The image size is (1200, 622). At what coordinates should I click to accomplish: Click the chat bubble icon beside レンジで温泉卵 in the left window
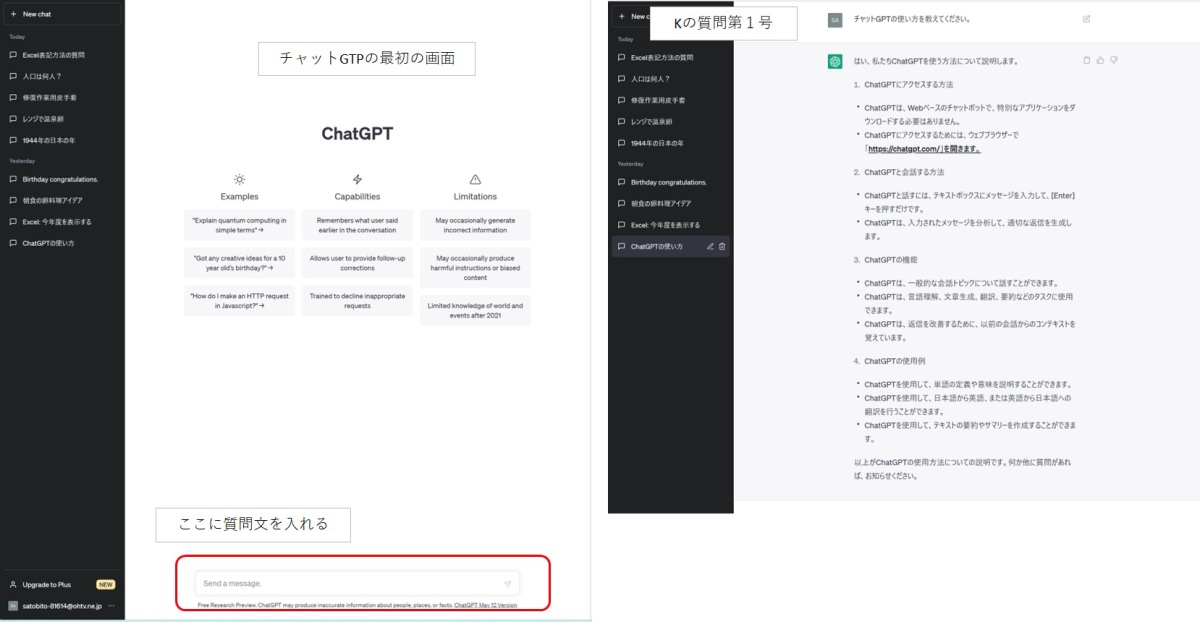point(13,119)
